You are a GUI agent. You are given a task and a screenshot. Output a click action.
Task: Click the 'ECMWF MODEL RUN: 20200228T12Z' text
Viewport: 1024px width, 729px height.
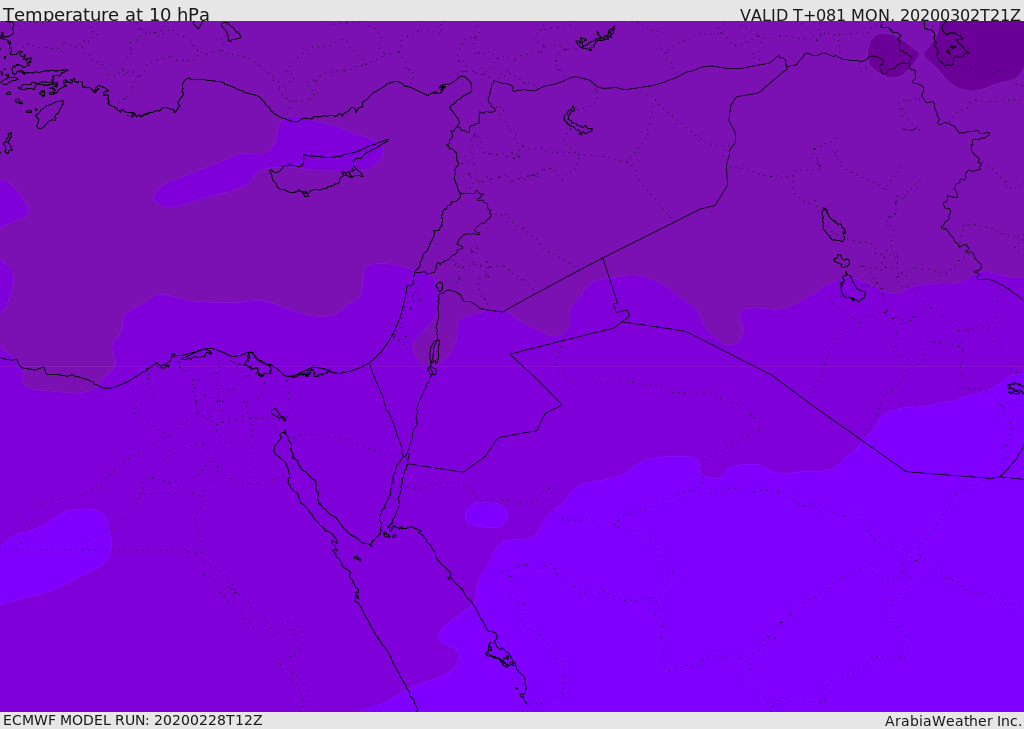coord(133,720)
